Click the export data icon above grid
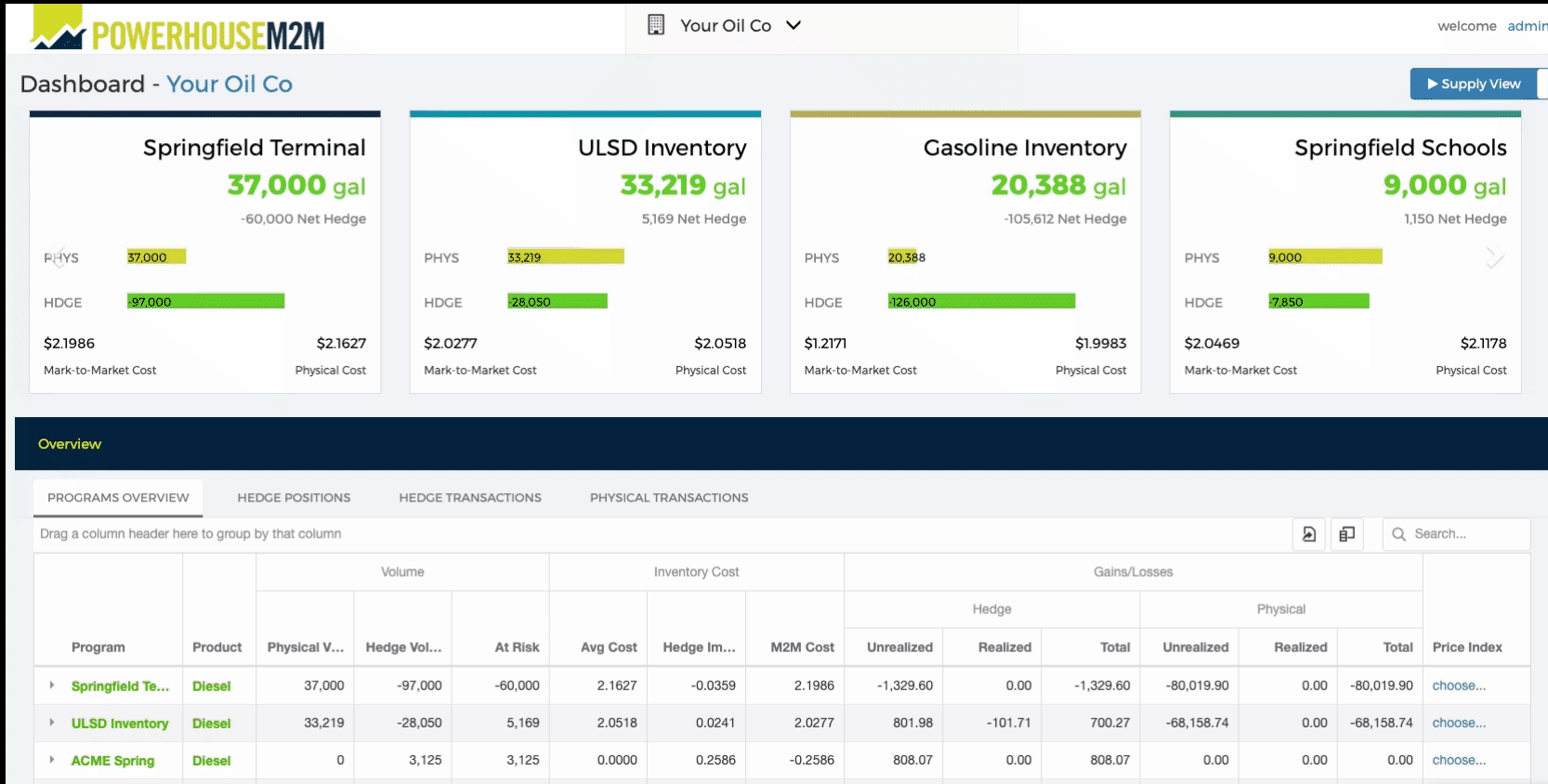This screenshot has height=784, width=1548. (x=1308, y=534)
